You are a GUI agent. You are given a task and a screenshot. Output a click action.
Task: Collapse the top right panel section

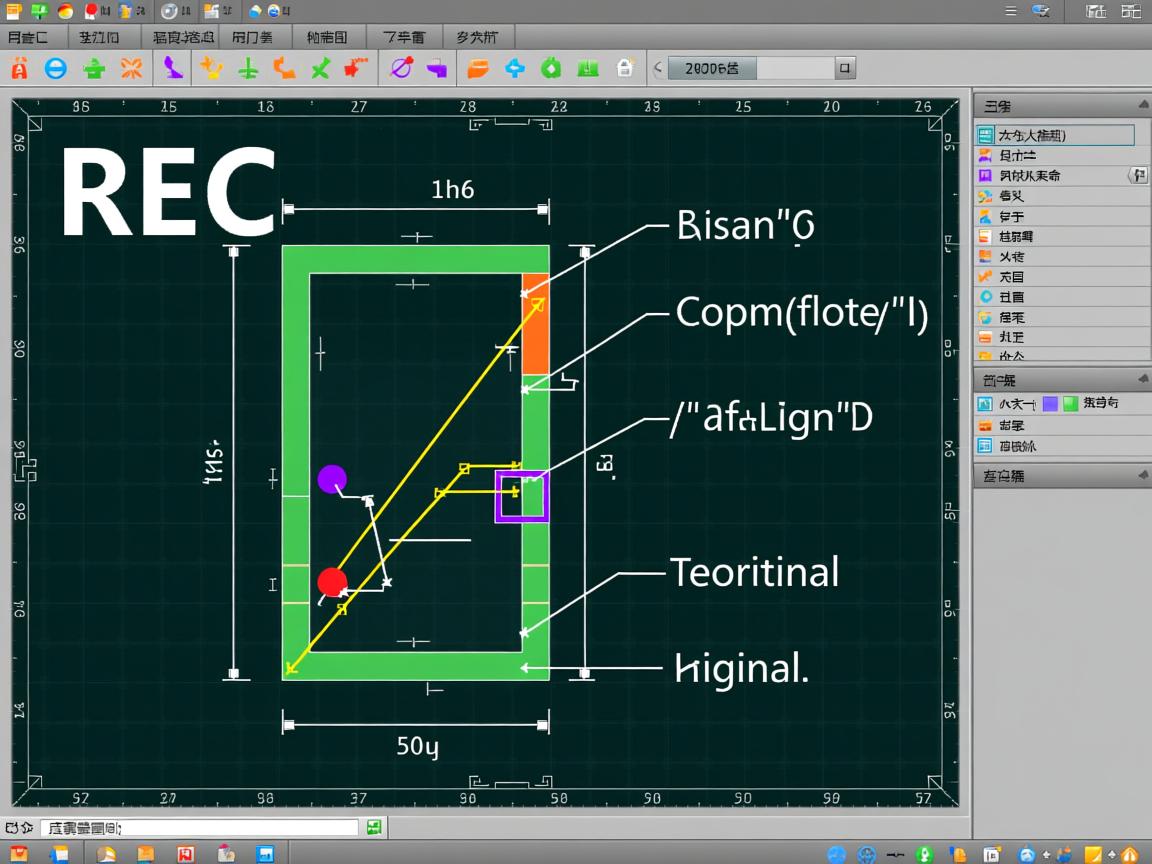1142,105
